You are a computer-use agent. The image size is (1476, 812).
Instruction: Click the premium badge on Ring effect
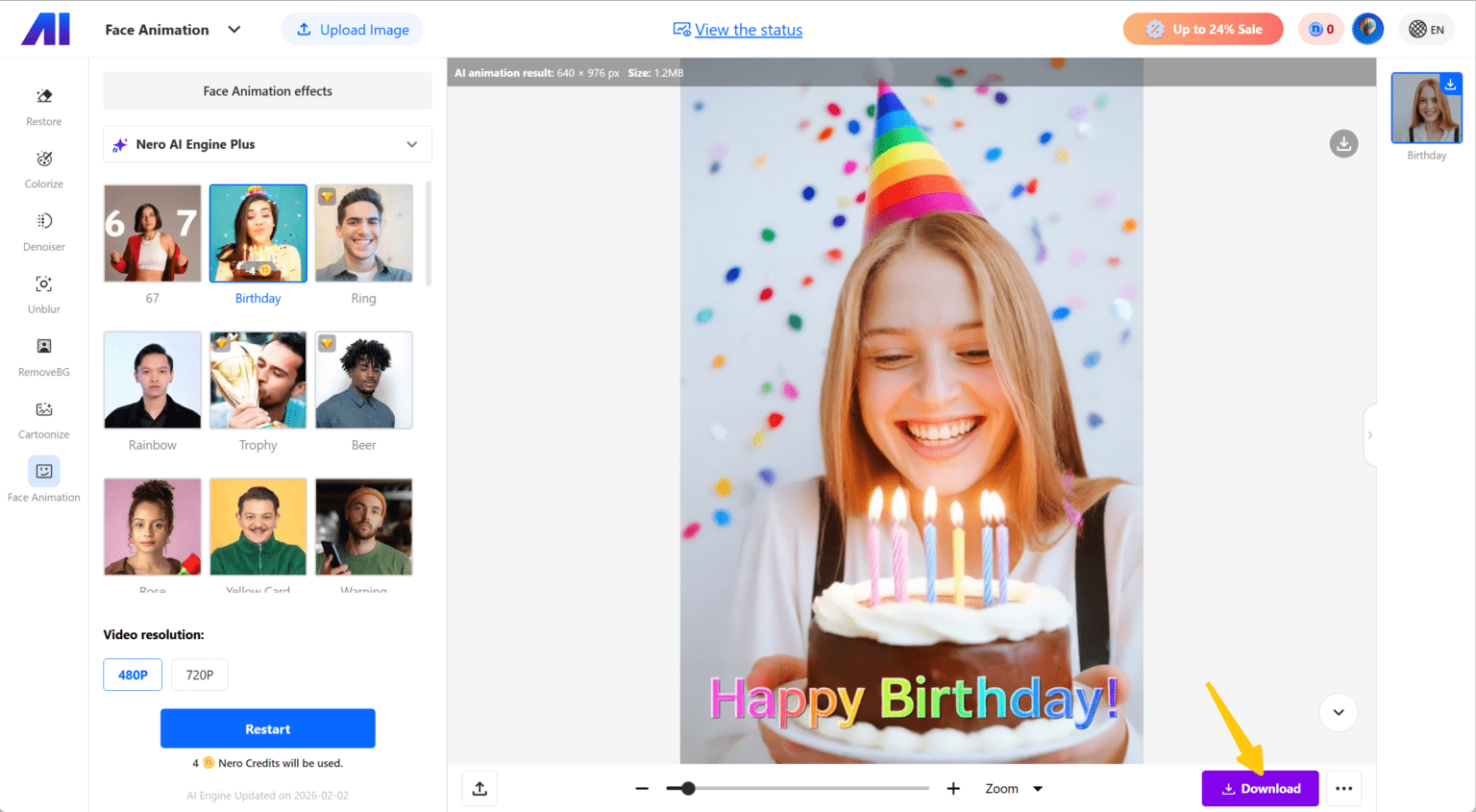[x=327, y=196]
